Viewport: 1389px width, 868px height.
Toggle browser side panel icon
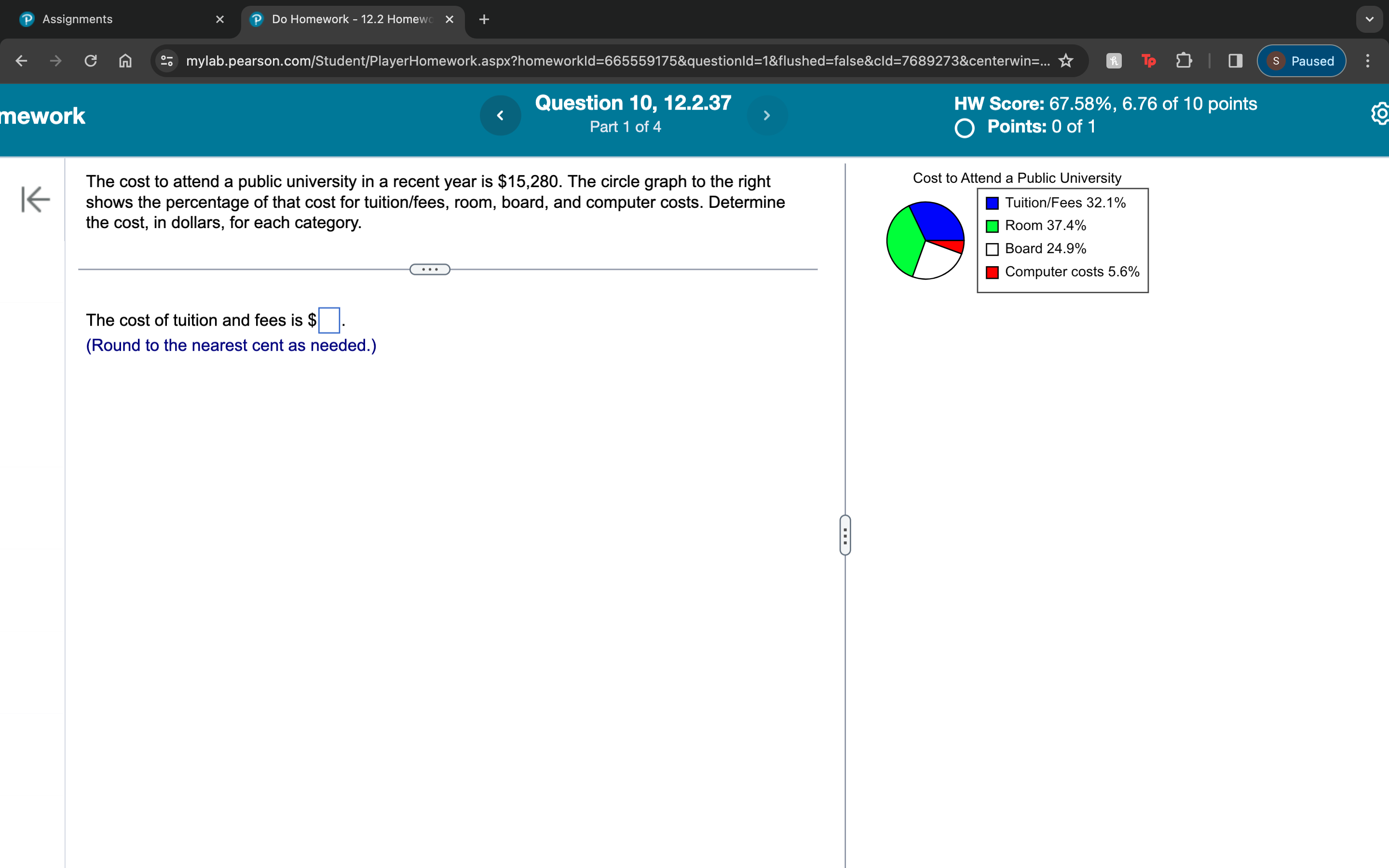click(1235, 61)
